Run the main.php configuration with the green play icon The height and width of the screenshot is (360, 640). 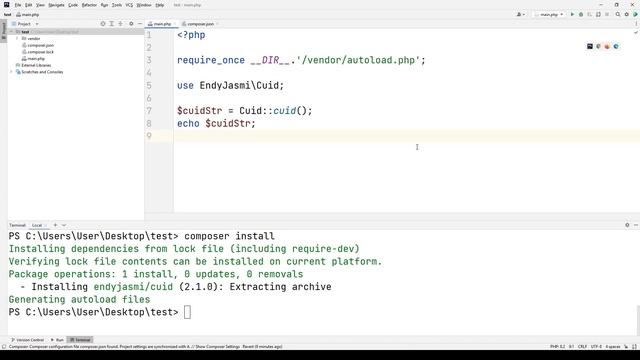point(572,14)
